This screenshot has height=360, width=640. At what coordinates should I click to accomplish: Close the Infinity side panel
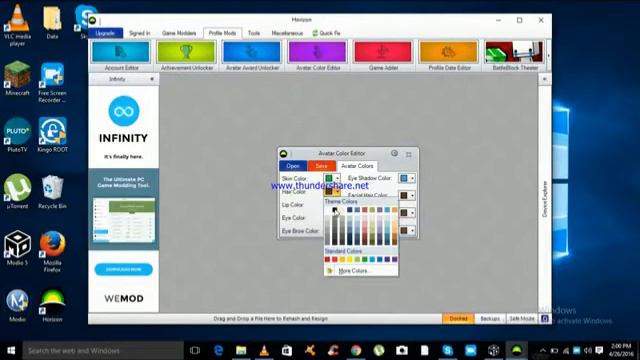[152, 79]
